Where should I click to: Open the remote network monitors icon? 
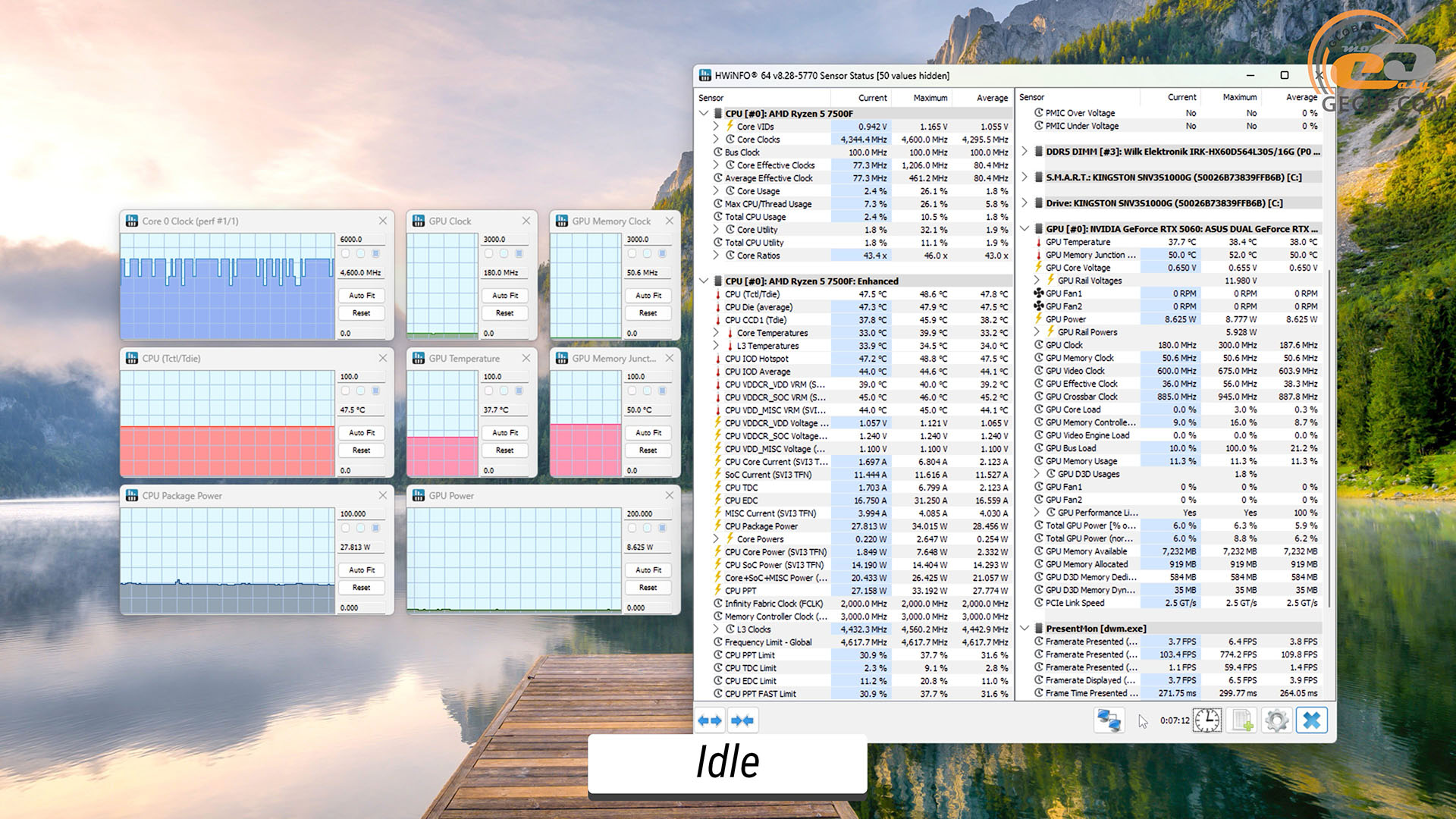(x=1108, y=720)
